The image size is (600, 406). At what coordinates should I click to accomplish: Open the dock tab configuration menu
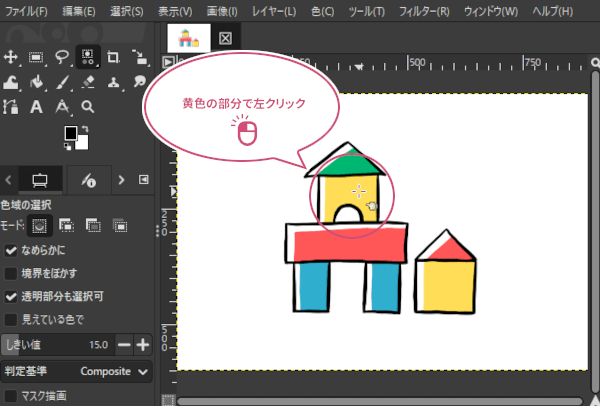(x=143, y=179)
